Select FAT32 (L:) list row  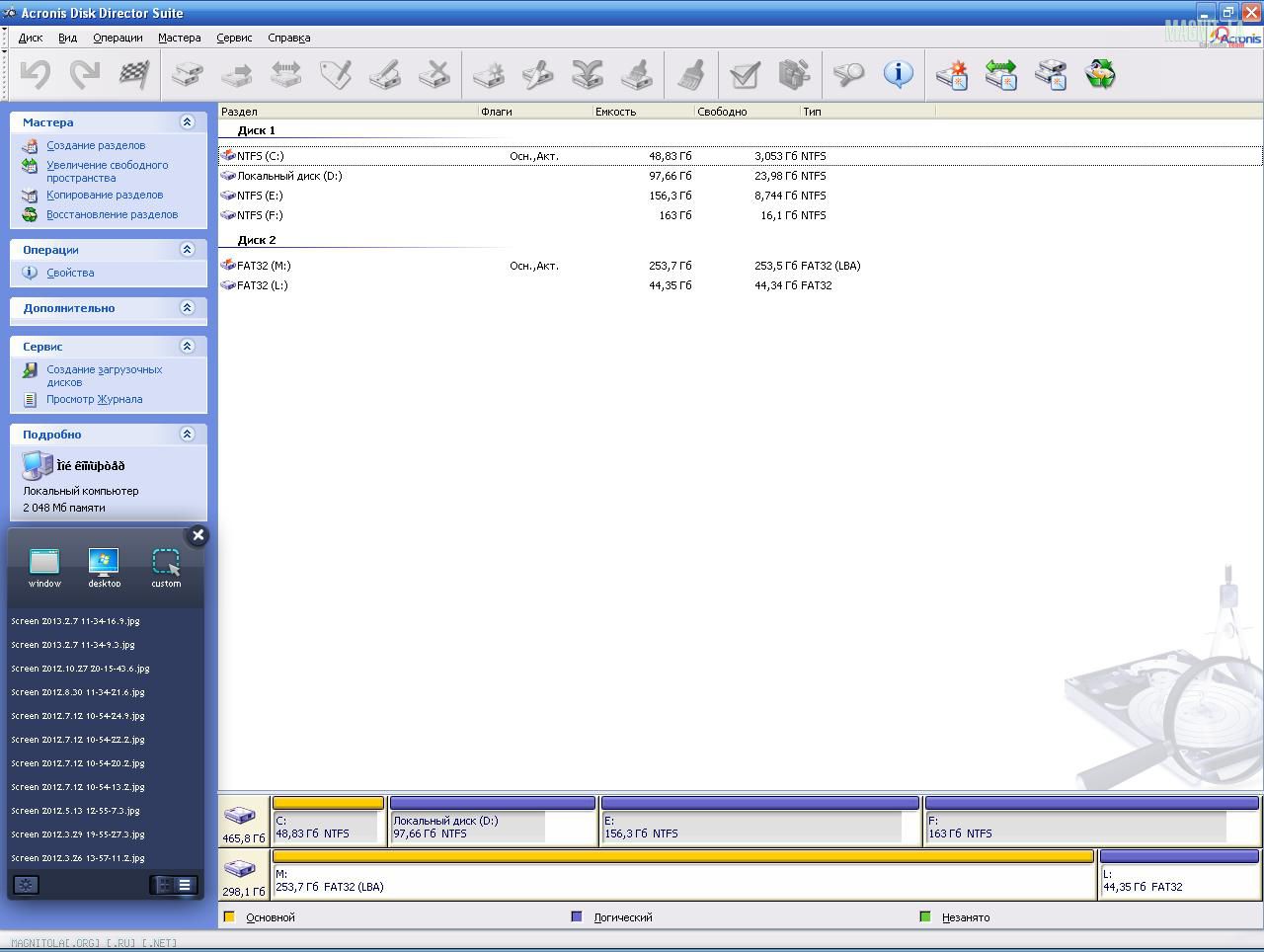coord(741,285)
